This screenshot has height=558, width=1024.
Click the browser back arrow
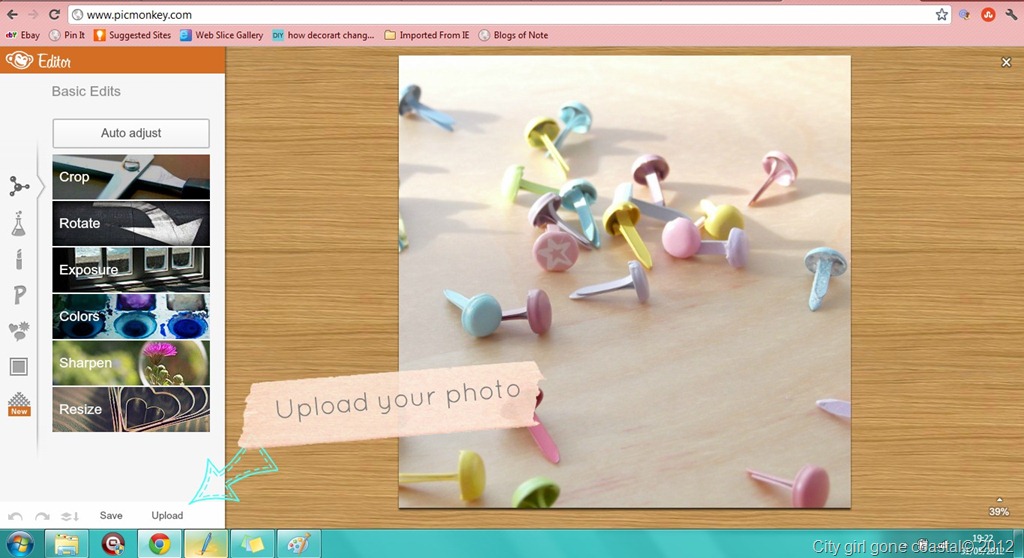coord(12,14)
